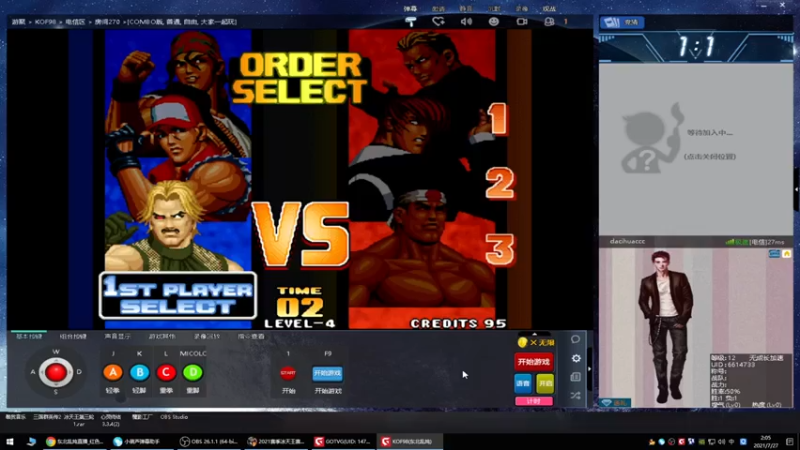Select the 声音显示 tab
800x450 pixels.
(117, 336)
